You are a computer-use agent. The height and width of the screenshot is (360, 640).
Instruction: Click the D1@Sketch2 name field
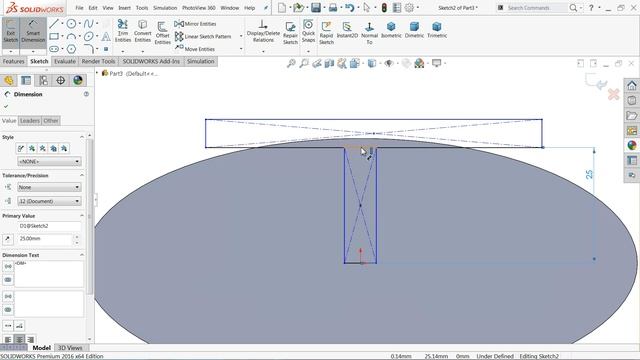[x=49, y=226]
